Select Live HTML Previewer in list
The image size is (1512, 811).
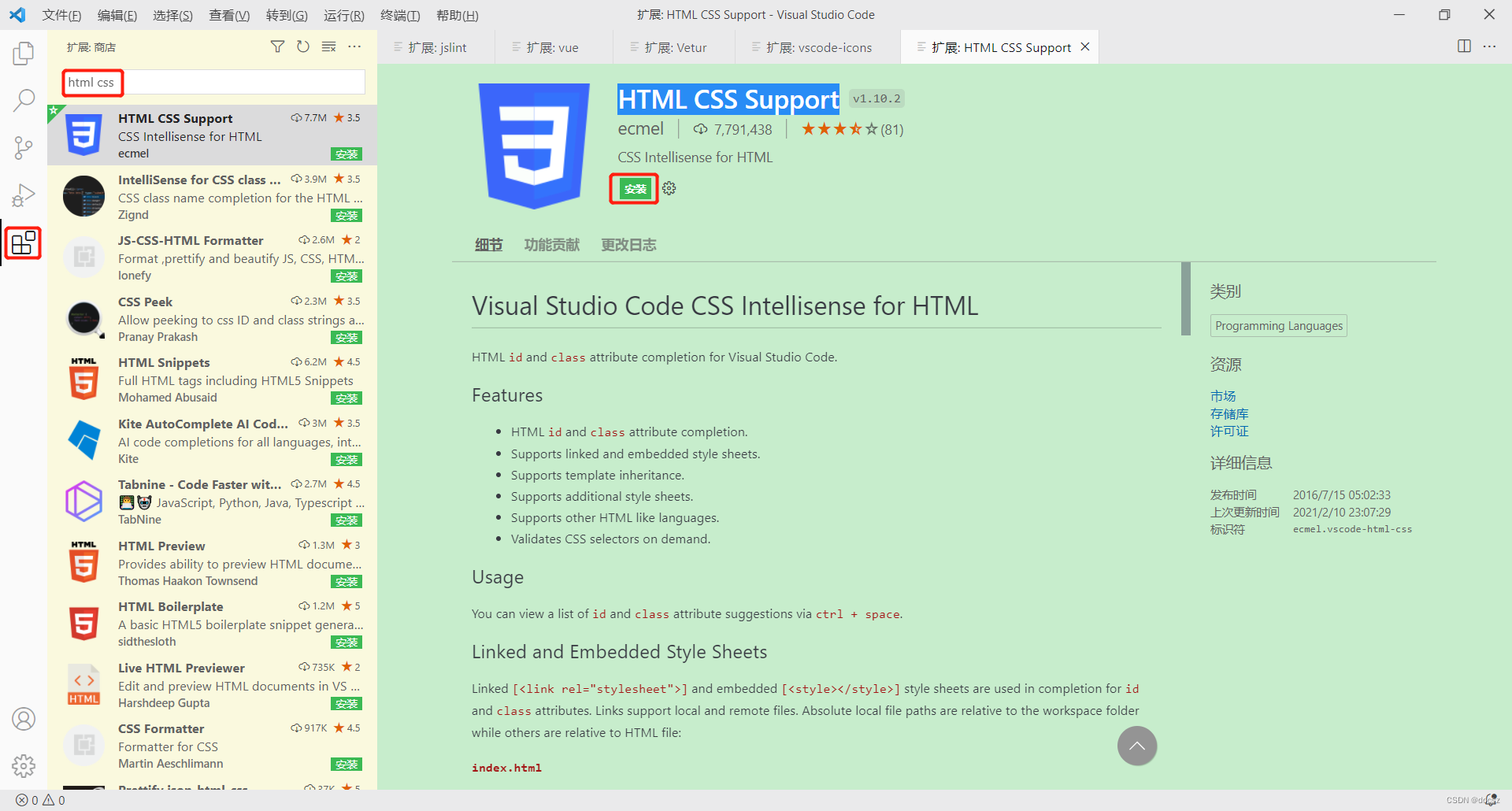pos(212,685)
